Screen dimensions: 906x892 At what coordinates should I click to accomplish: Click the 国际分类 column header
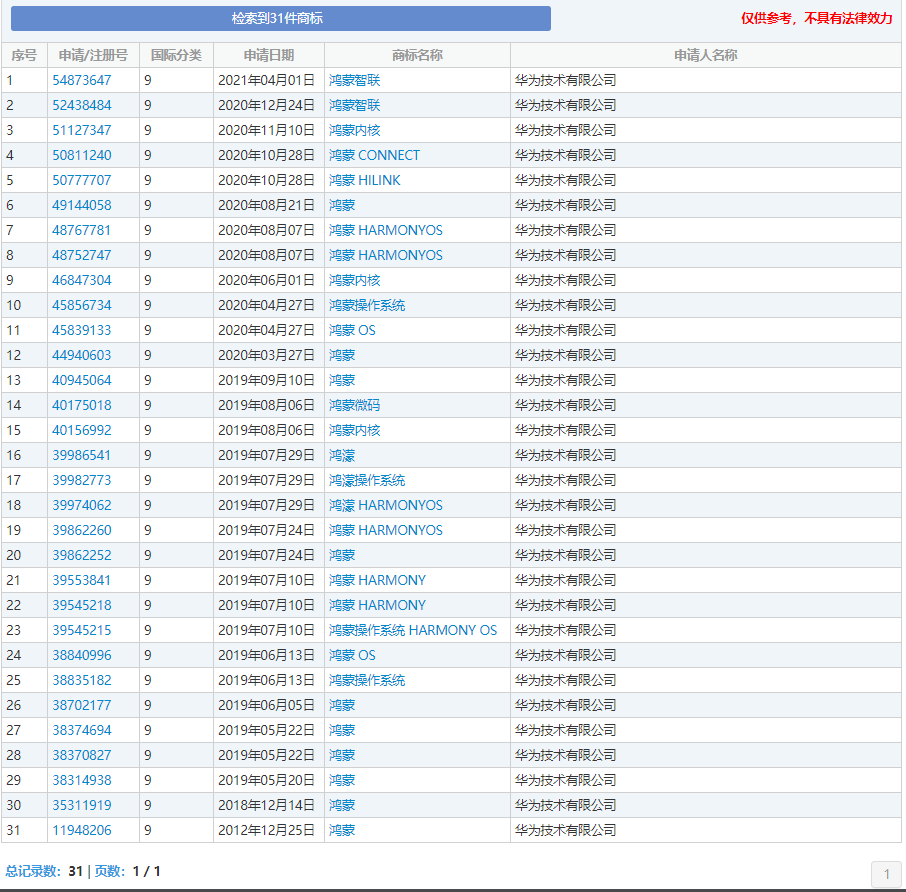[x=176, y=55]
